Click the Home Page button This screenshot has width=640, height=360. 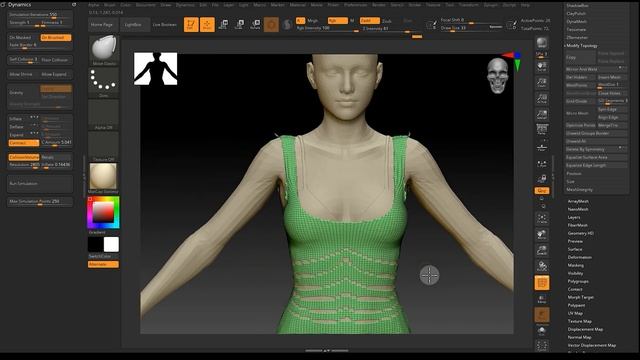[102, 24]
